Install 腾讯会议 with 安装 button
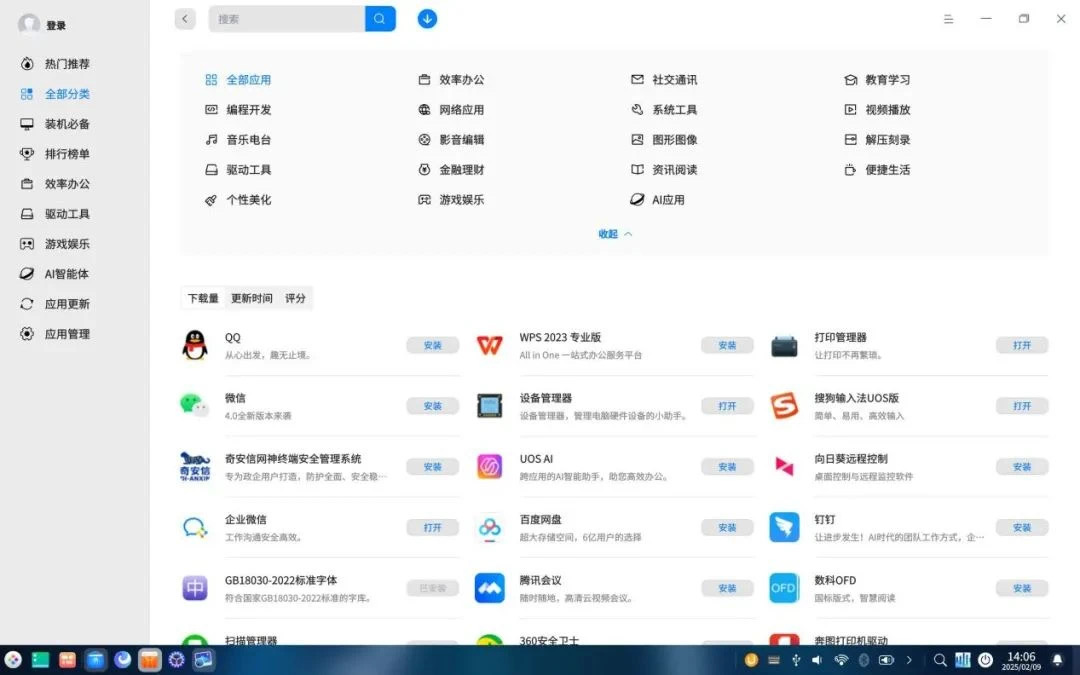This screenshot has height=675, width=1080. tap(727, 588)
